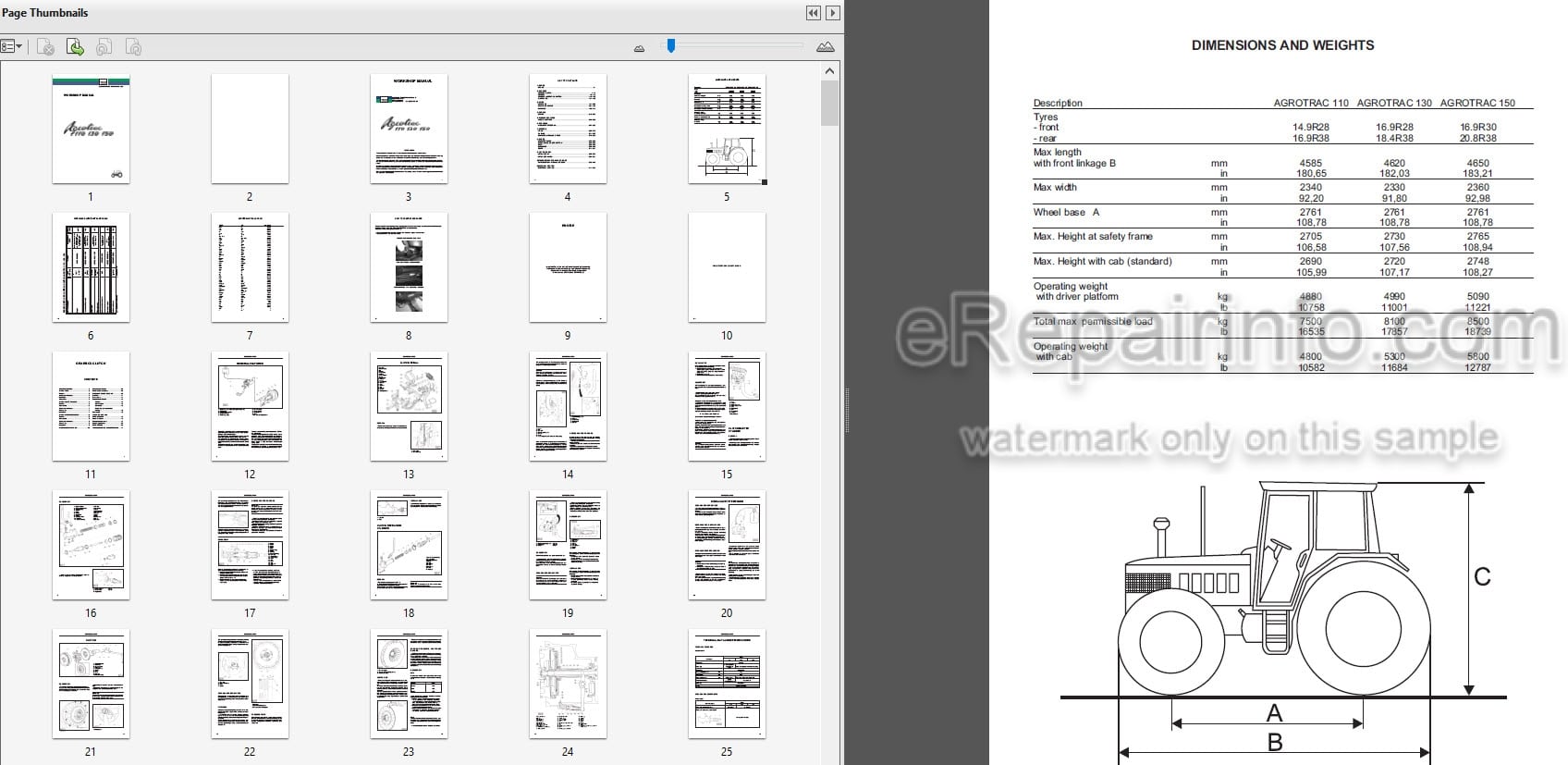Click the 'Page Thumbnails' panel title
This screenshot has width=1568, height=765.
[45, 13]
